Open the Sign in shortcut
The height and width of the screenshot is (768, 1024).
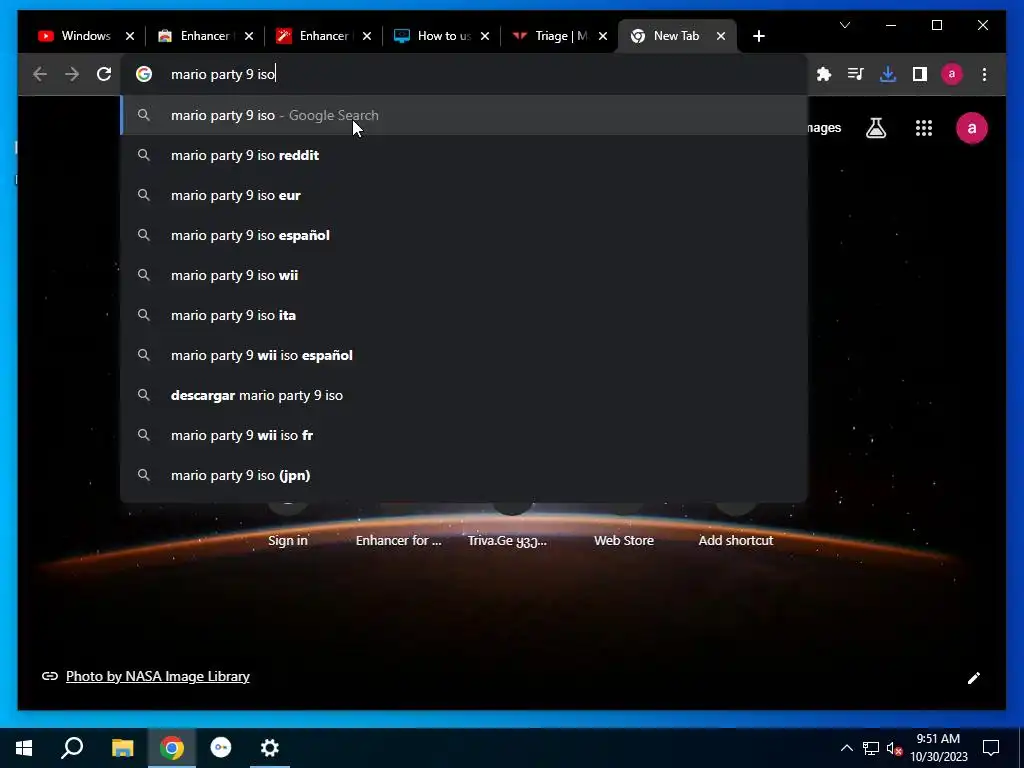click(x=287, y=540)
